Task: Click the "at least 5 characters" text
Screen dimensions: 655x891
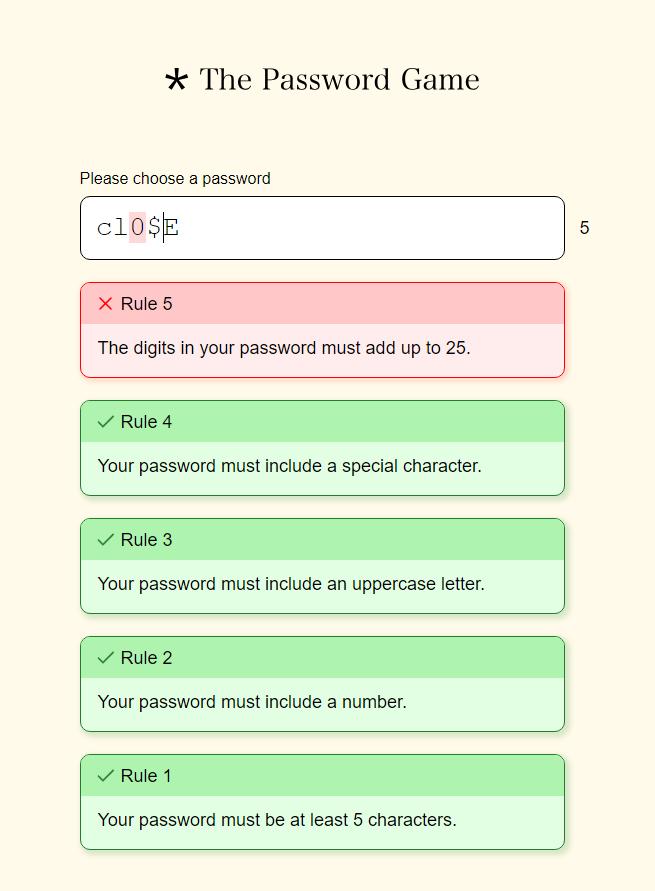Action: click(277, 820)
